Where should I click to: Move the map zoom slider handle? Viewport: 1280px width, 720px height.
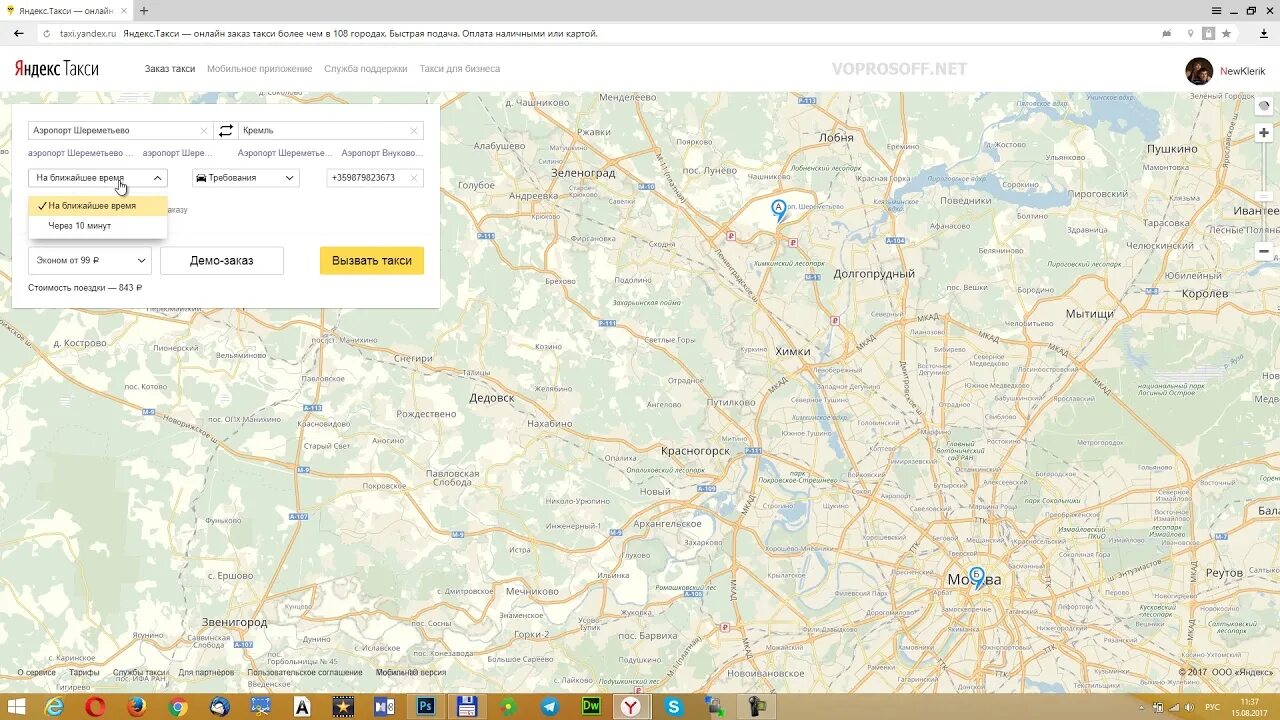[x=1264, y=196]
